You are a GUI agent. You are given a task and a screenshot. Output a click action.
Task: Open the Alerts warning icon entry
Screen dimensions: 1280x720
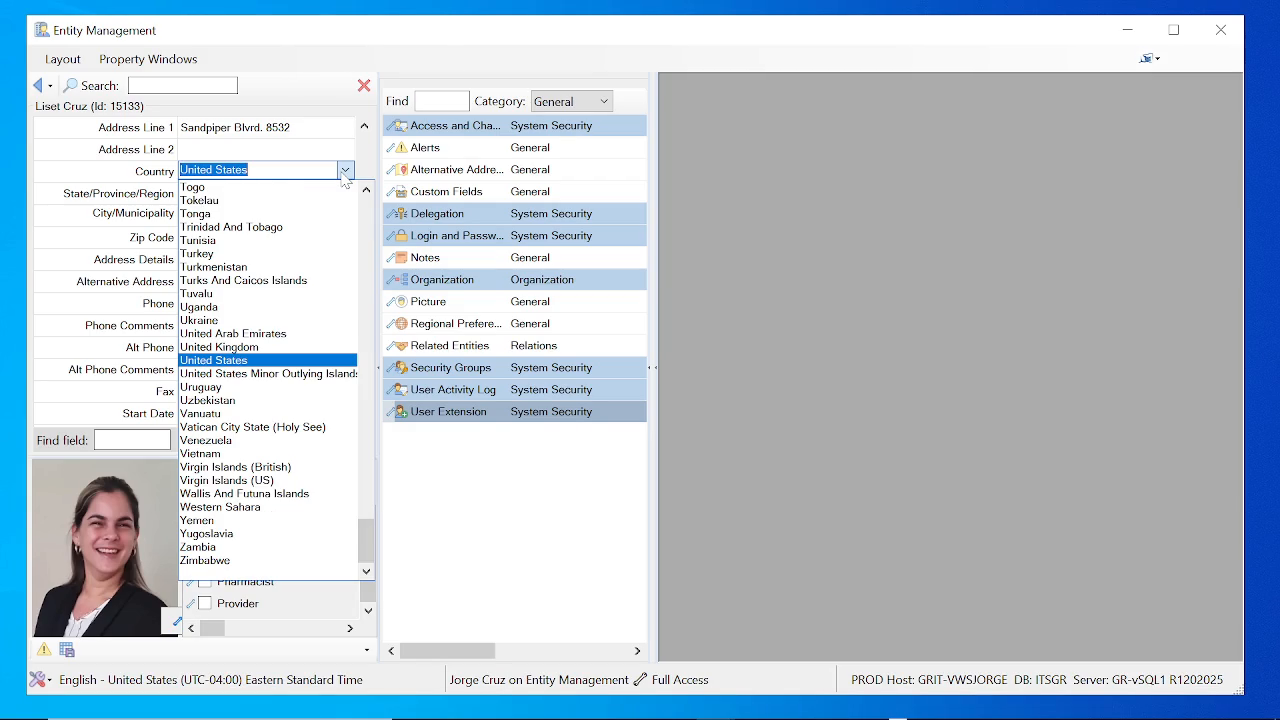coord(400,148)
